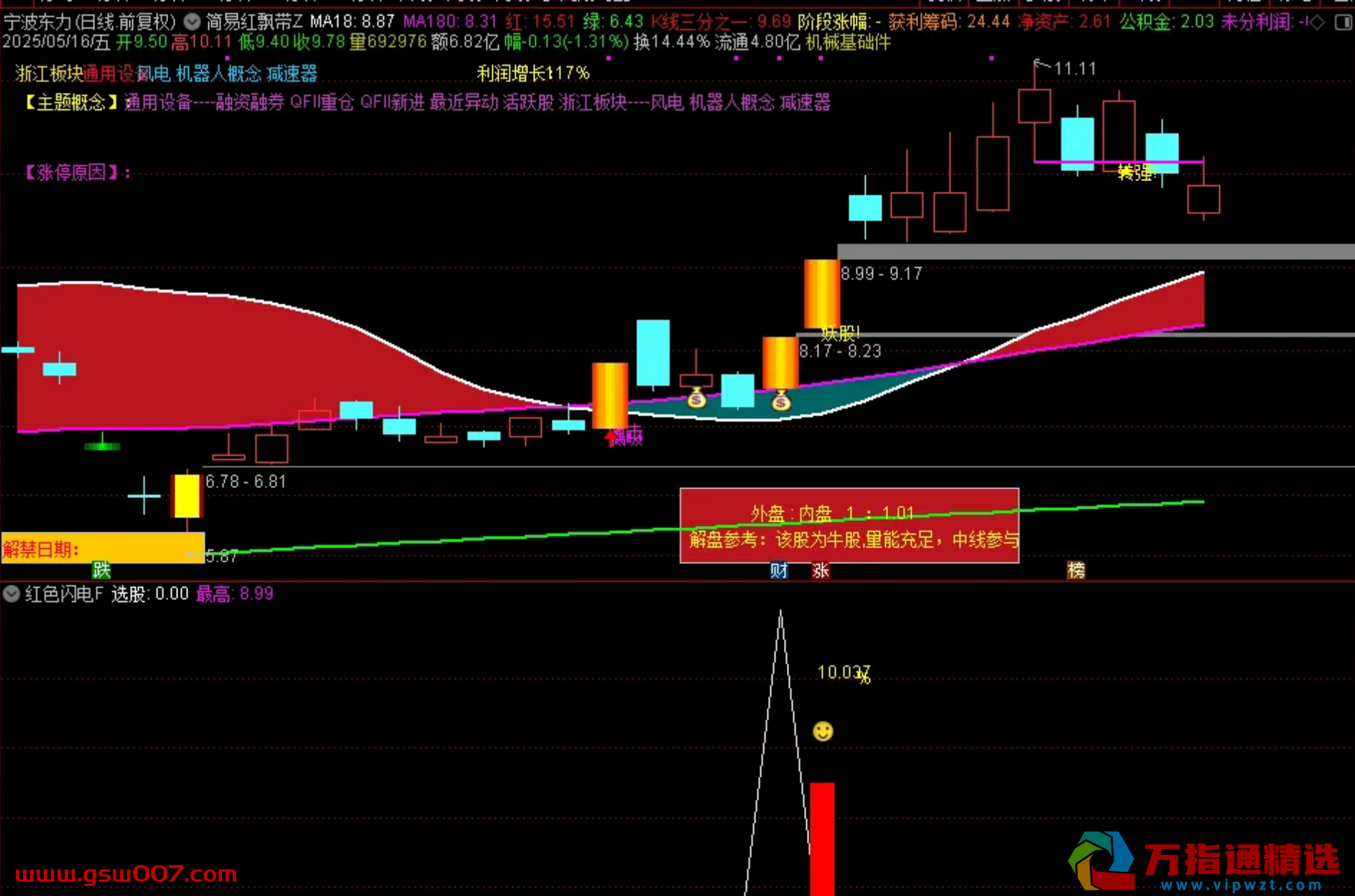Click the yellow smiley face icon
The height and width of the screenshot is (896, 1355).
823,731
